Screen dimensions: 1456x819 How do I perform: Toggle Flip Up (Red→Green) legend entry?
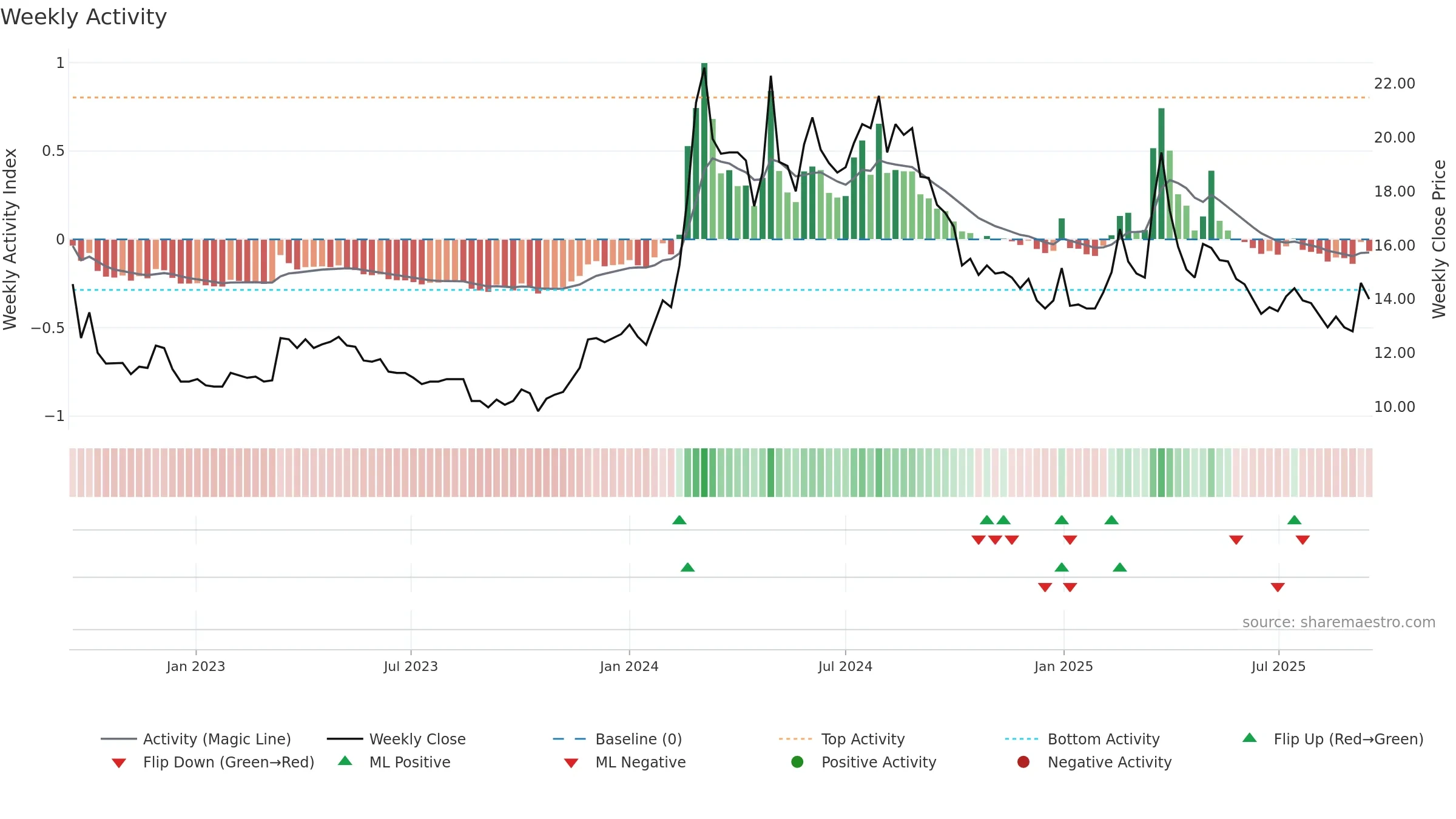pyautogui.click(x=1332, y=739)
